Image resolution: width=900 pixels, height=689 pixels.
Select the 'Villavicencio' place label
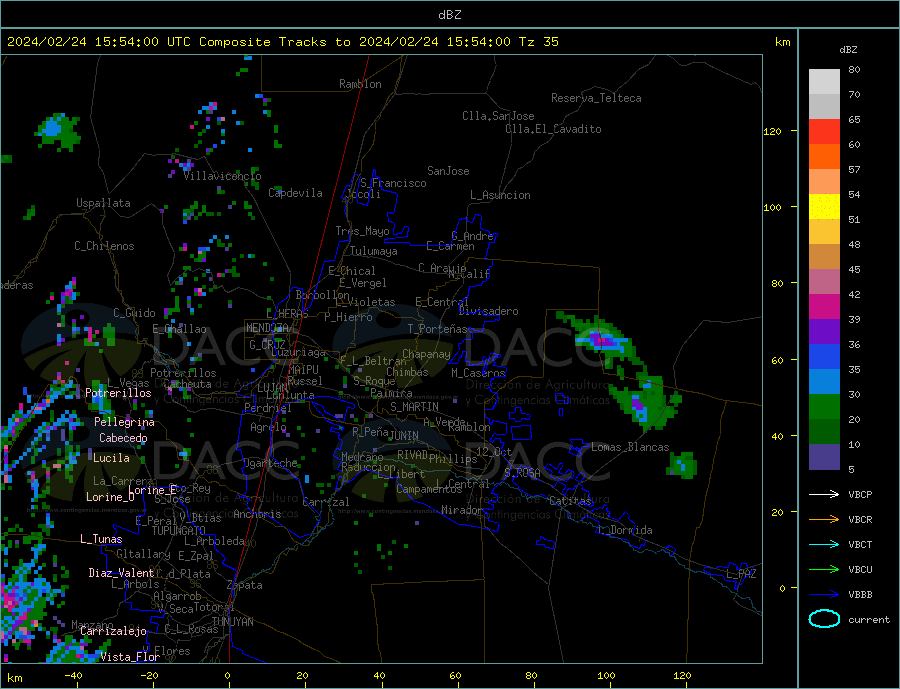click(x=222, y=176)
